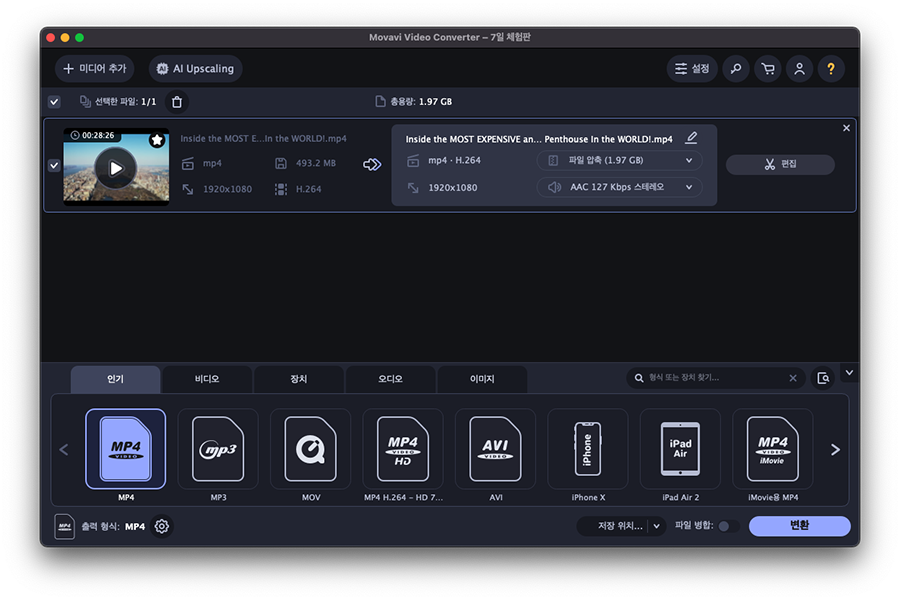
Task: Collapse the format panel chevron
Action: point(849,373)
